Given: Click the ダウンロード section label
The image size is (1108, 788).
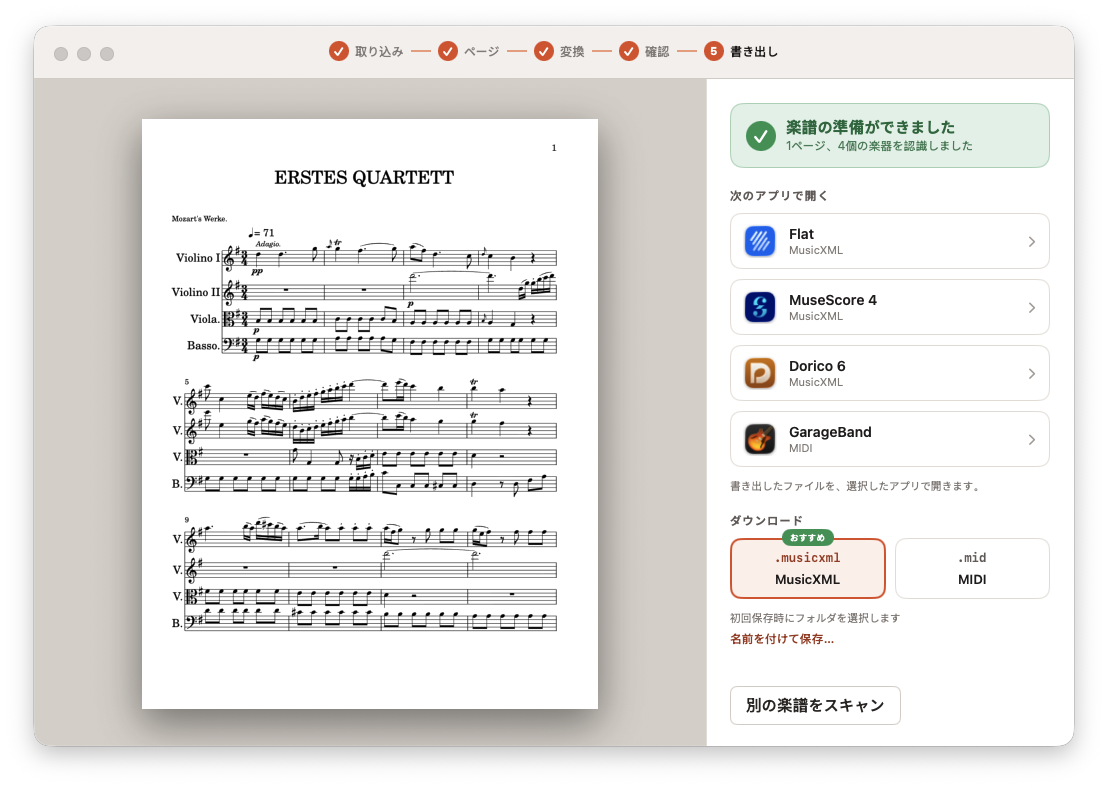Looking at the screenshot, I should [766, 520].
